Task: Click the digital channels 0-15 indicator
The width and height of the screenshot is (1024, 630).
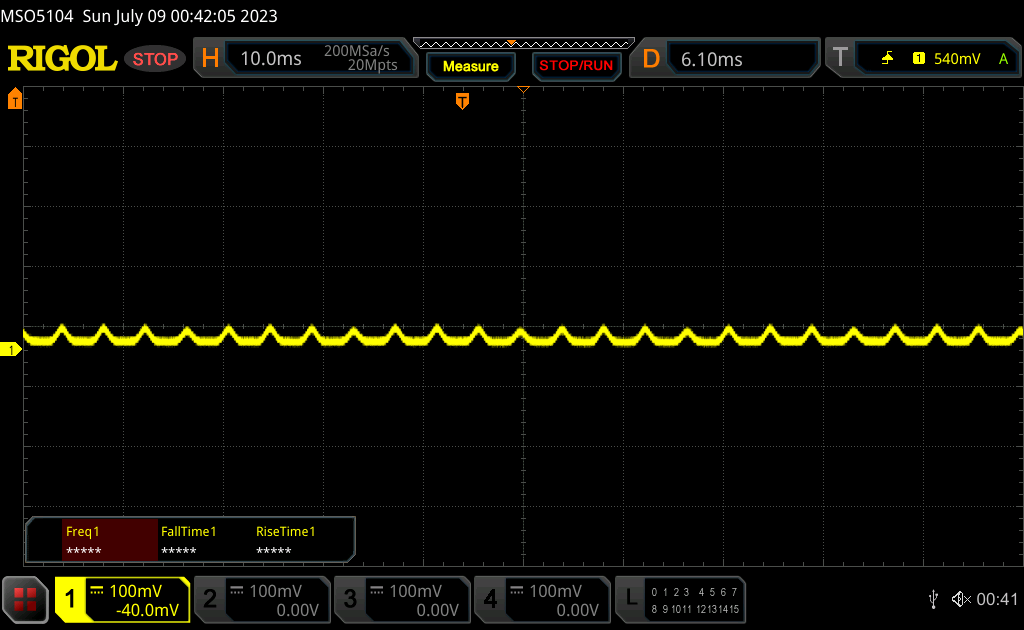Action: (x=695, y=600)
